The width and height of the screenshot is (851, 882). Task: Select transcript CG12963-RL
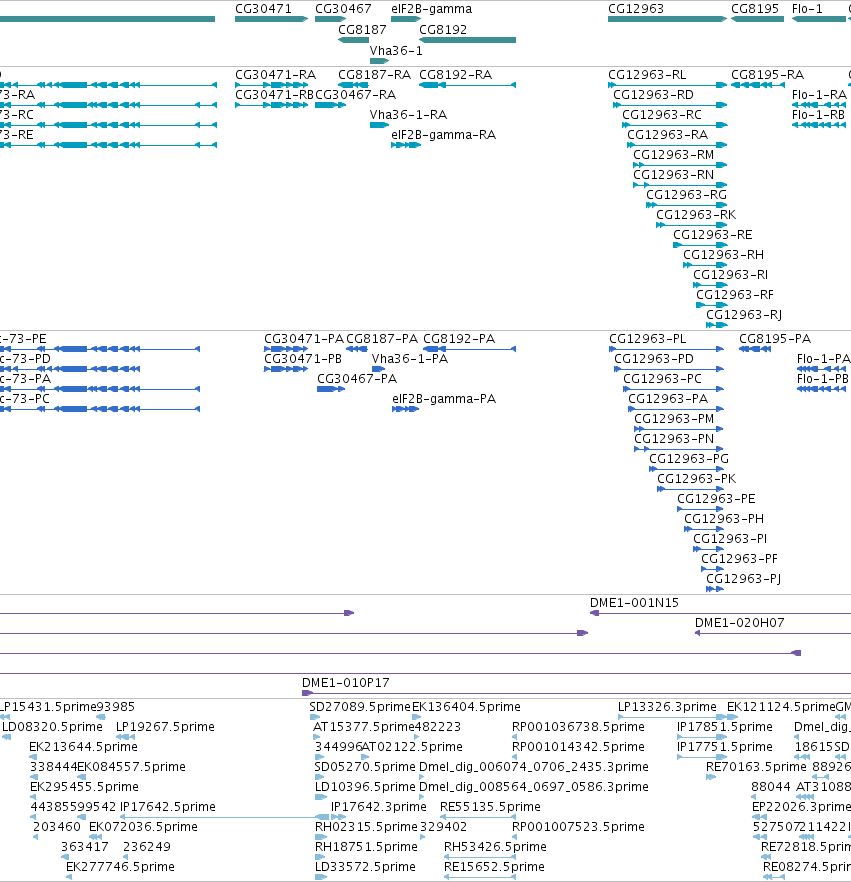[x=647, y=75]
